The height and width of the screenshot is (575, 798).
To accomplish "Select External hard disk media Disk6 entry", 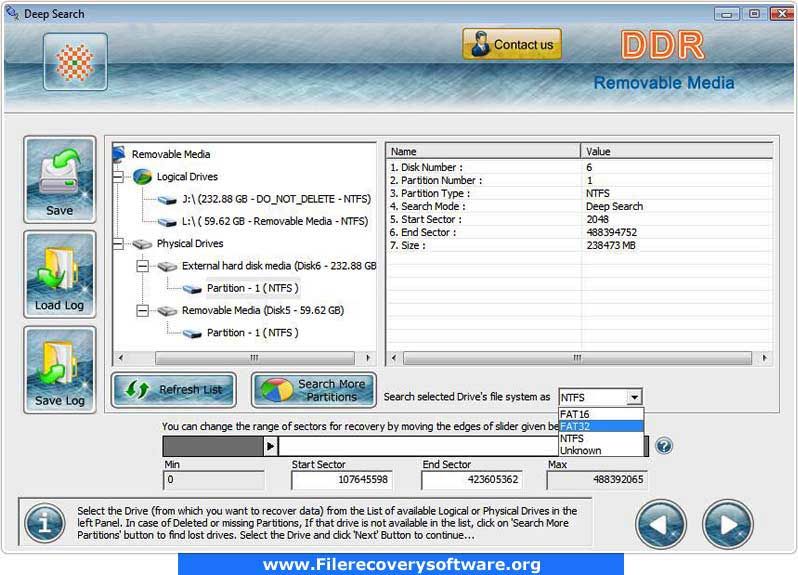I will 279,266.
